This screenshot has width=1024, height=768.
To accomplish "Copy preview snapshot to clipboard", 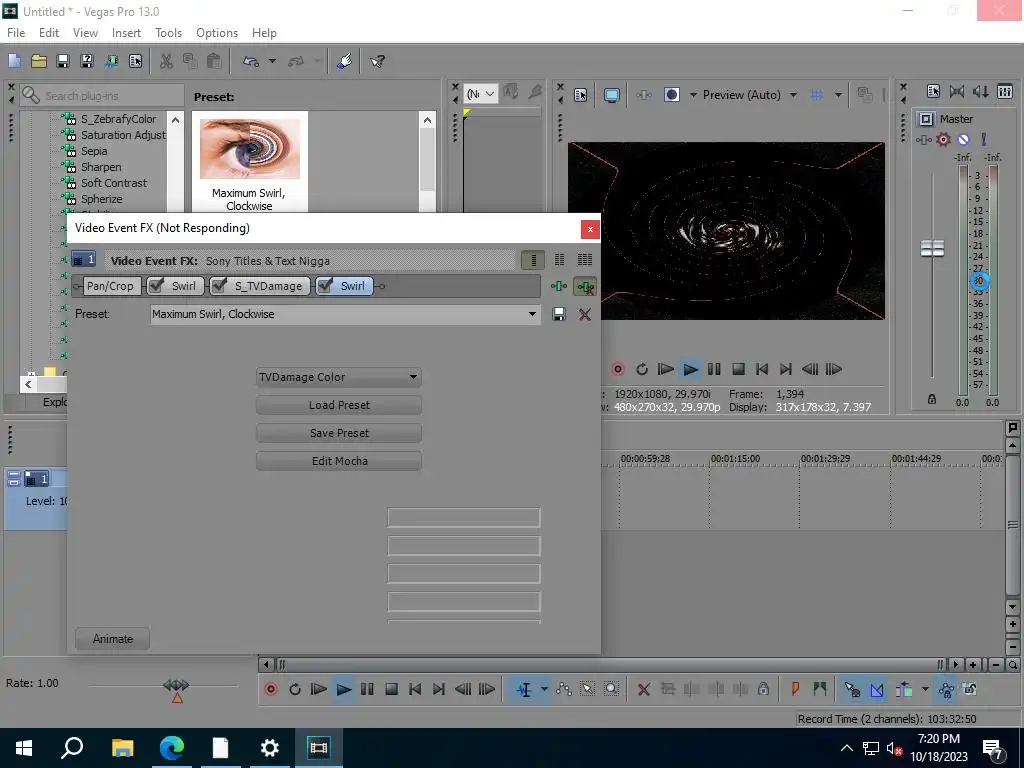I will point(865,95).
